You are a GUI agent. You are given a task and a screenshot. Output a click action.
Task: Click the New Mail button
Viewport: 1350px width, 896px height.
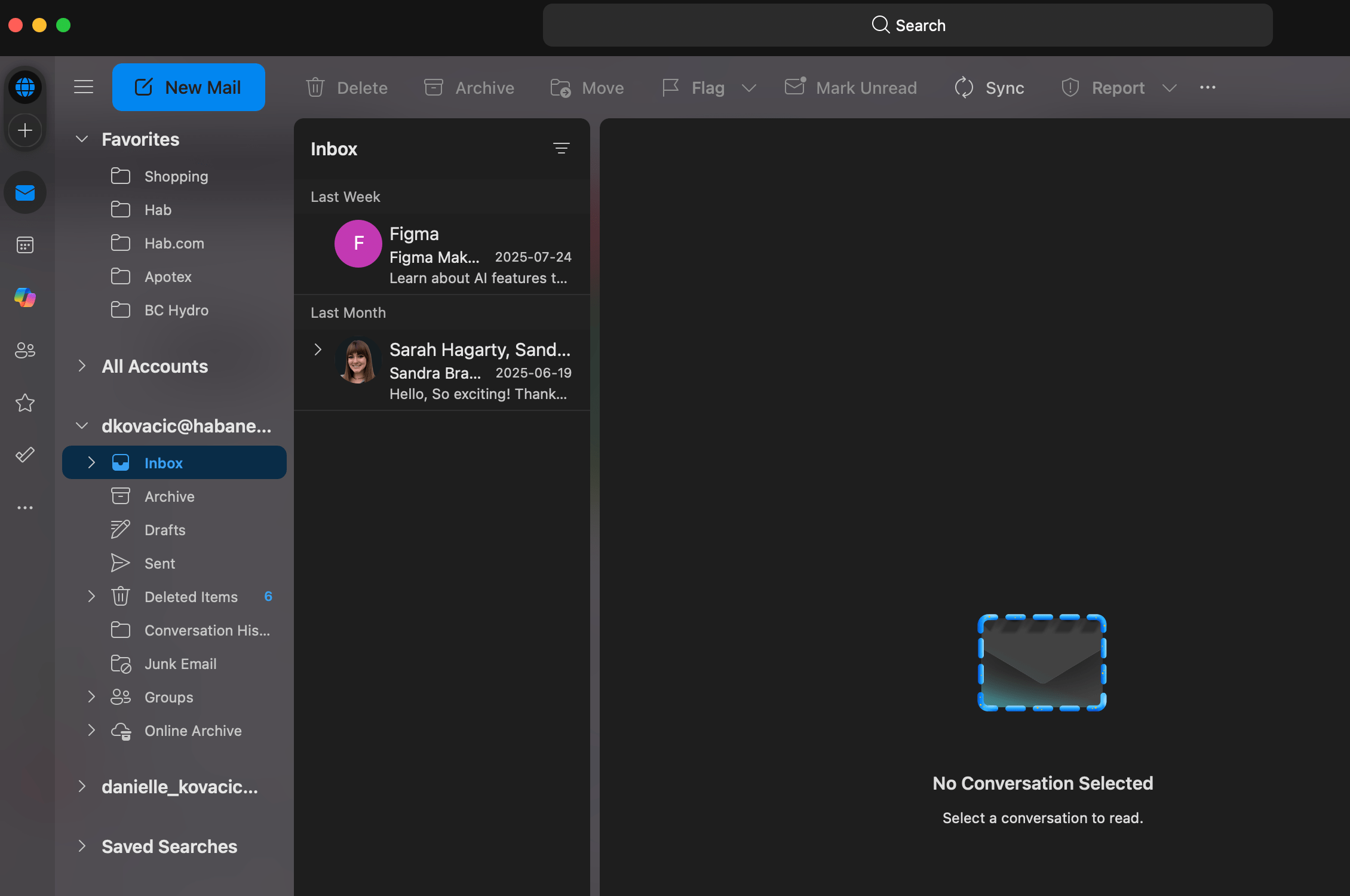point(189,87)
